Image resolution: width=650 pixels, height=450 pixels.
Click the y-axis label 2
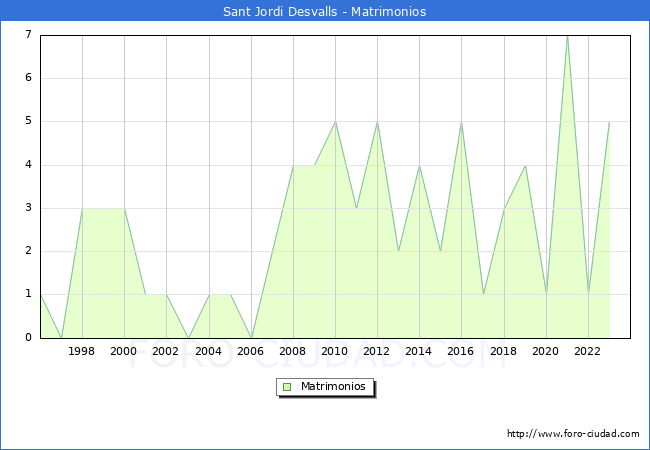click(28, 251)
